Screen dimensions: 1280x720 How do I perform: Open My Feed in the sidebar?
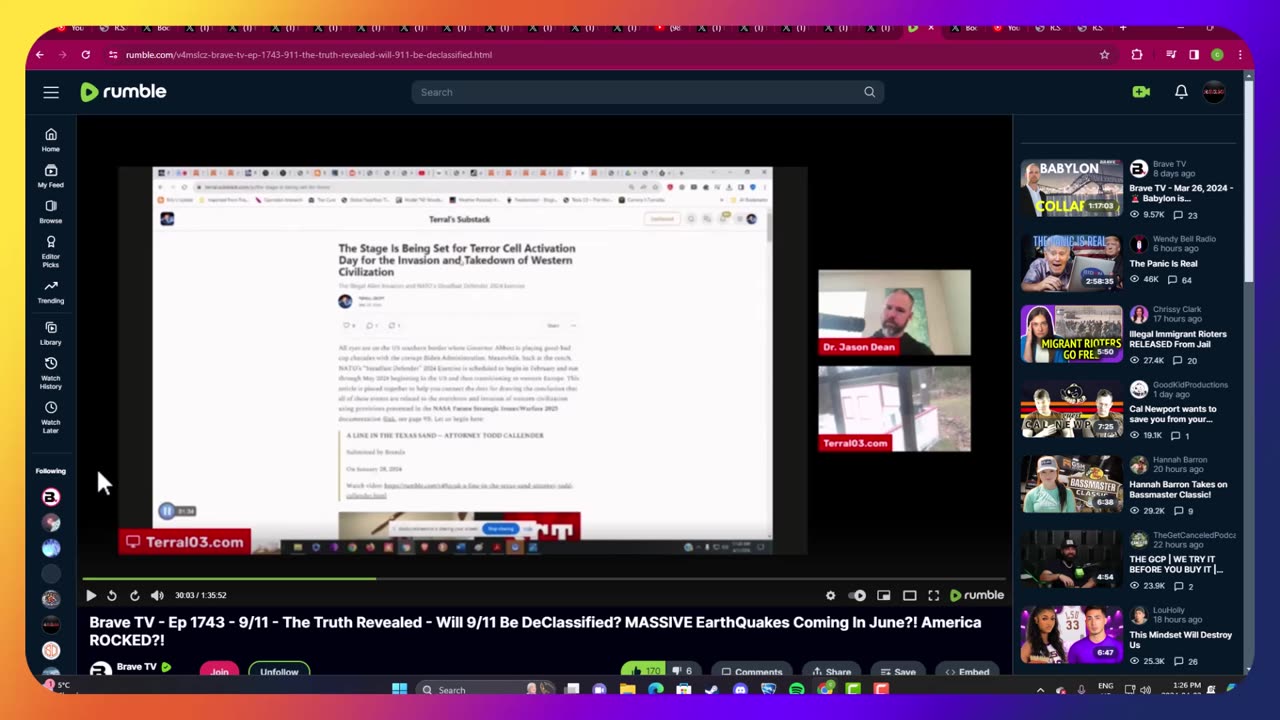click(x=50, y=176)
